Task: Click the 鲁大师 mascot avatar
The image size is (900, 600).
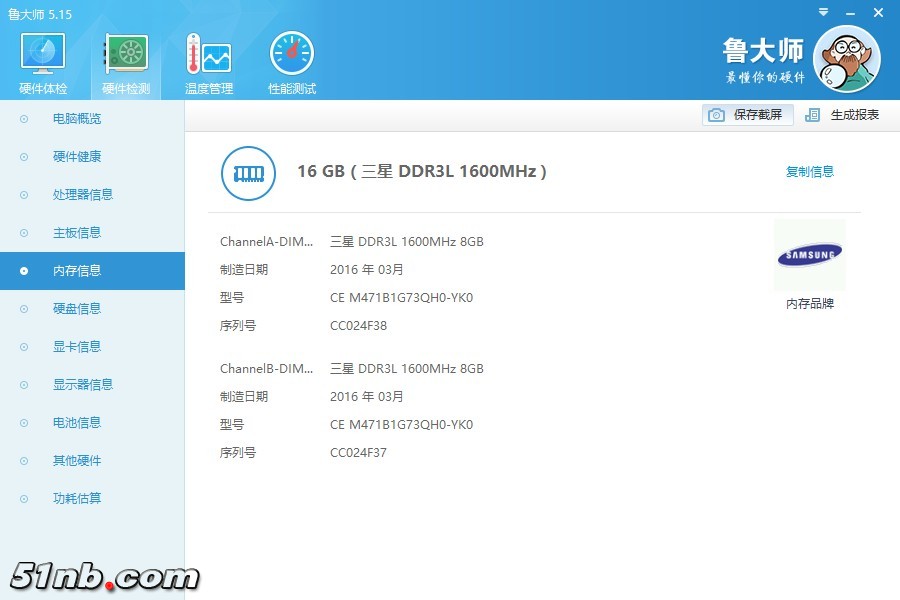Action: pos(846,59)
